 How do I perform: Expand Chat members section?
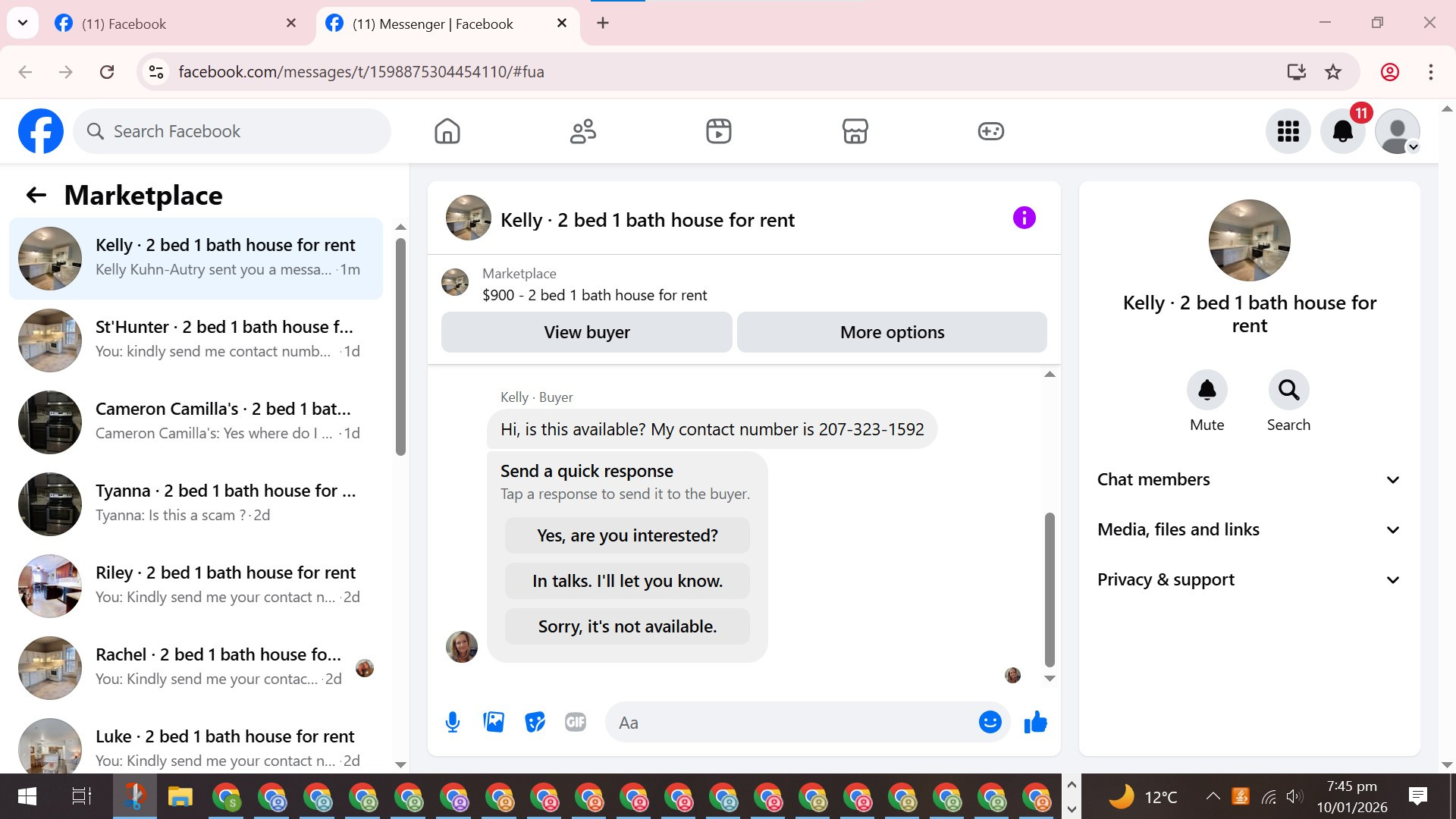click(1249, 480)
